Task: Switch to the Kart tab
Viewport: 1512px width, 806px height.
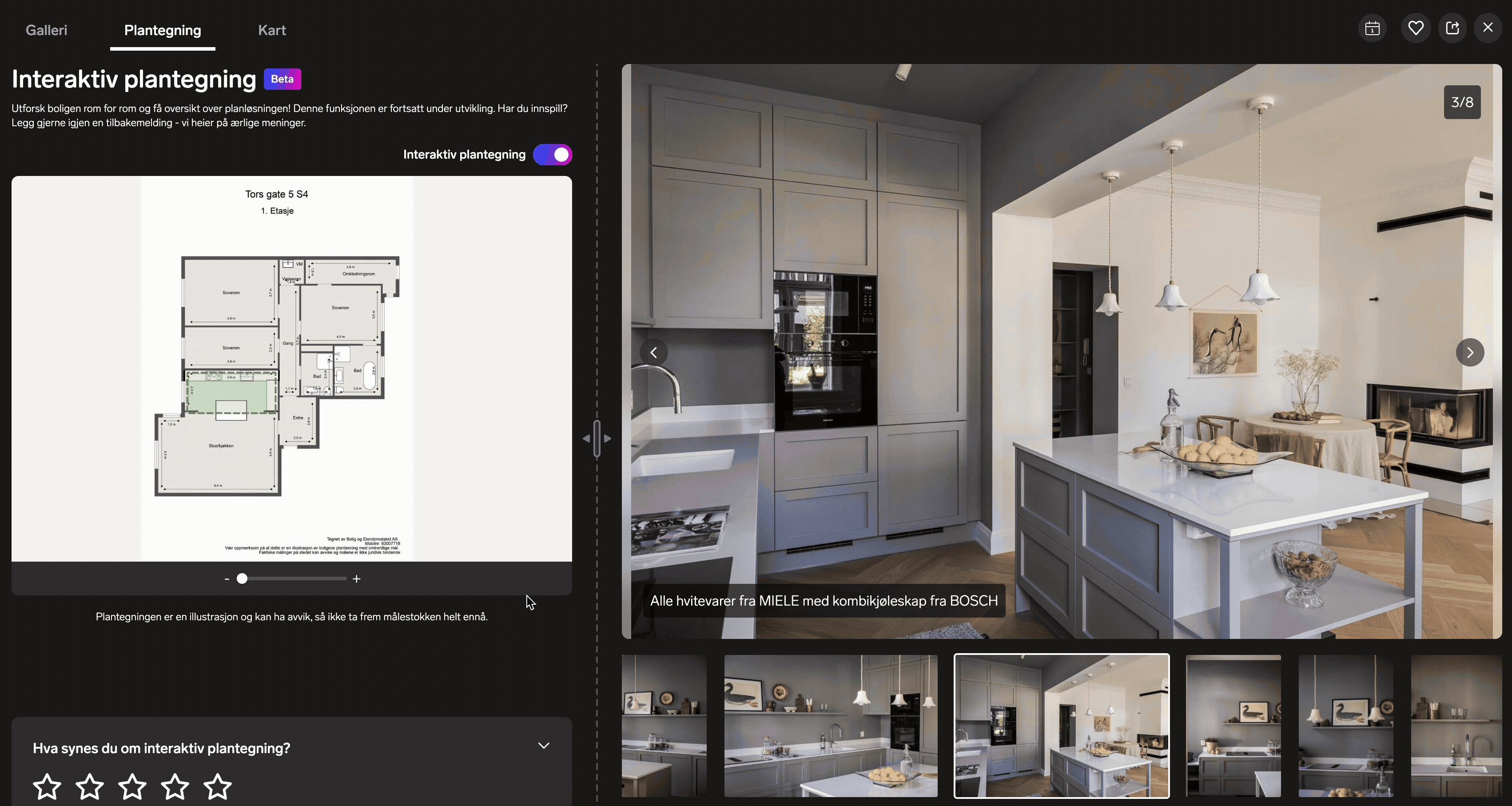Action: pyautogui.click(x=272, y=30)
